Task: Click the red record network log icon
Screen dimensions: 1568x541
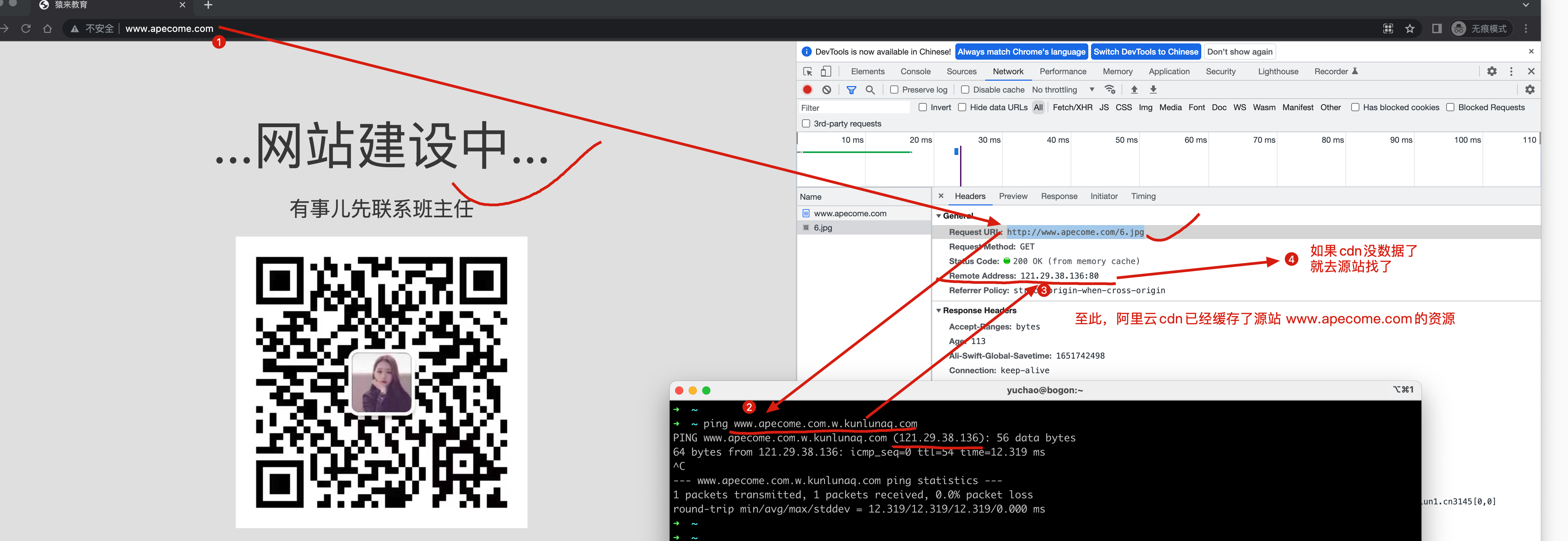Action: click(807, 89)
